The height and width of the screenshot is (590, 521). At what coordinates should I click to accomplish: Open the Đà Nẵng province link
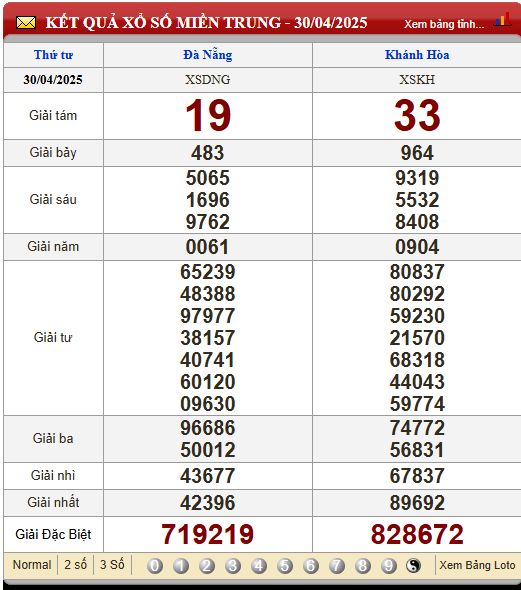click(208, 55)
